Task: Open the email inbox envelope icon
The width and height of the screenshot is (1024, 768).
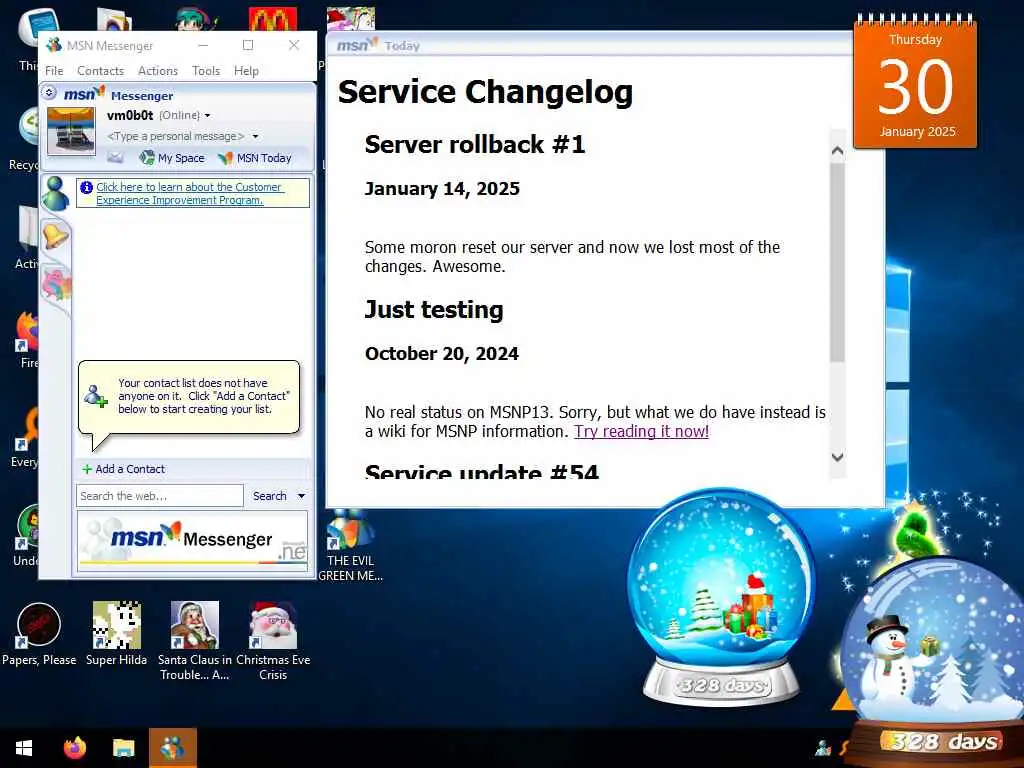Action: point(115,157)
